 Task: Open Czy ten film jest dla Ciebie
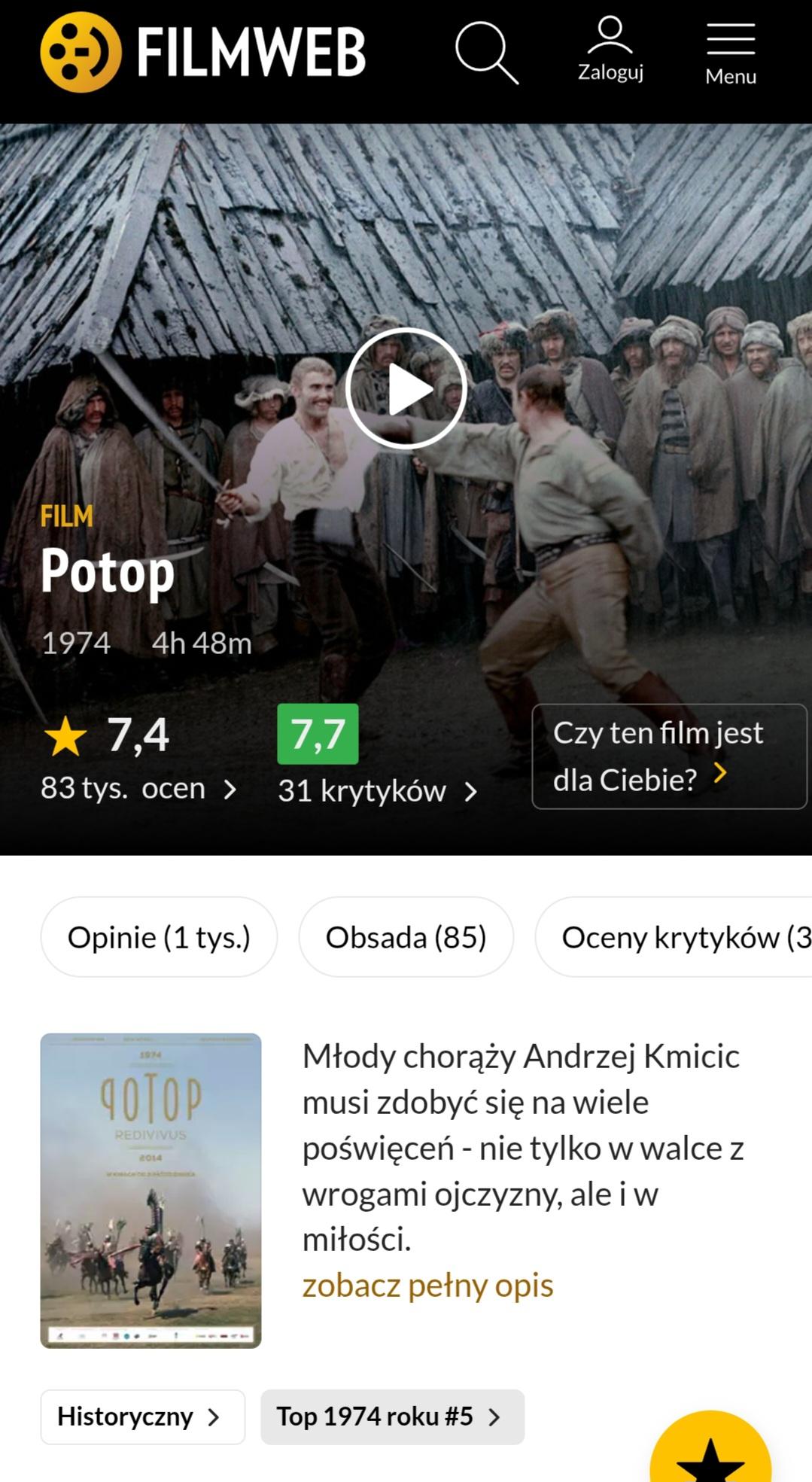(669, 756)
